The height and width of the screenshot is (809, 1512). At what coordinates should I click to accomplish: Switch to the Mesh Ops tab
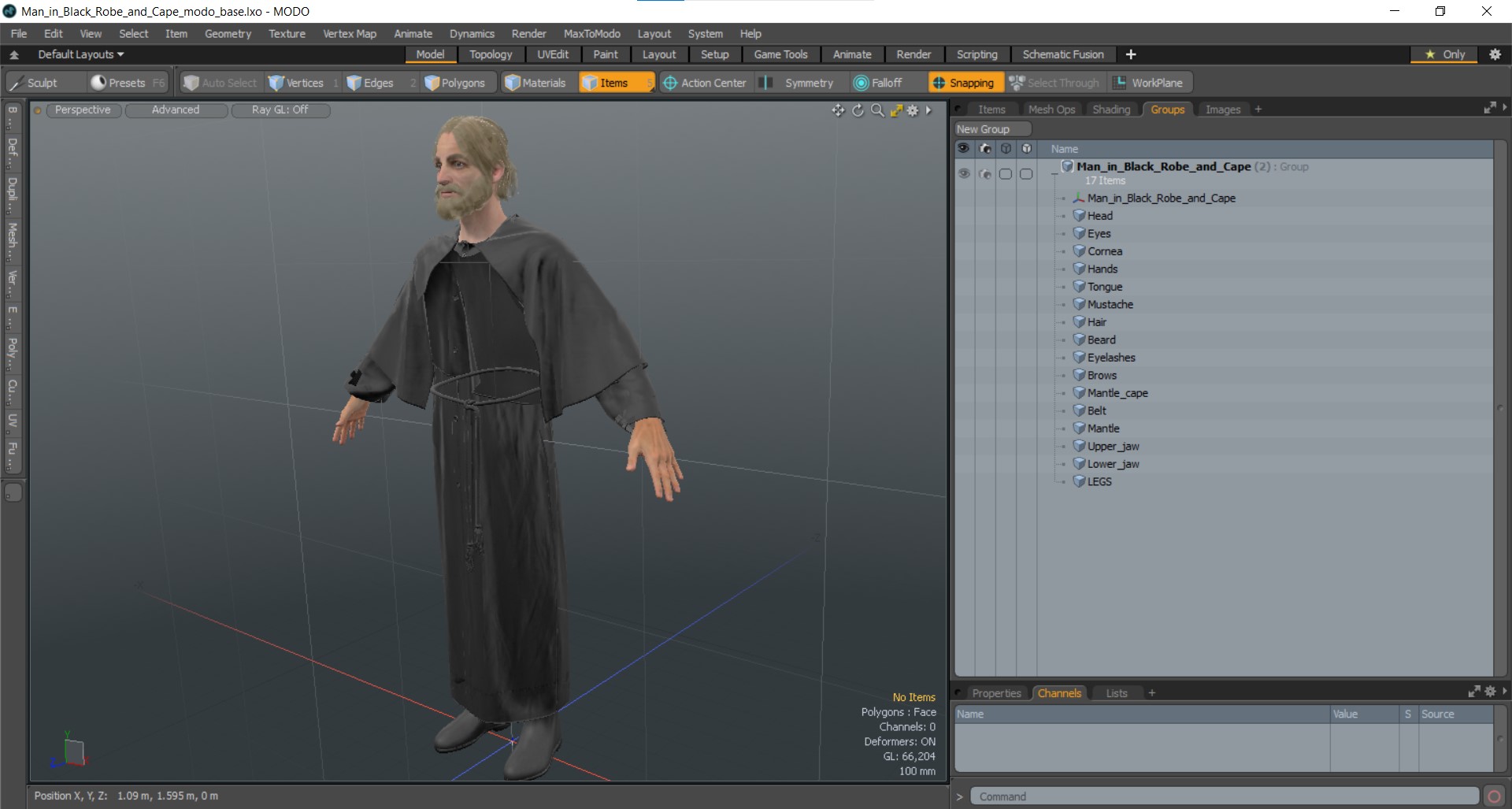click(x=1051, y=109)
